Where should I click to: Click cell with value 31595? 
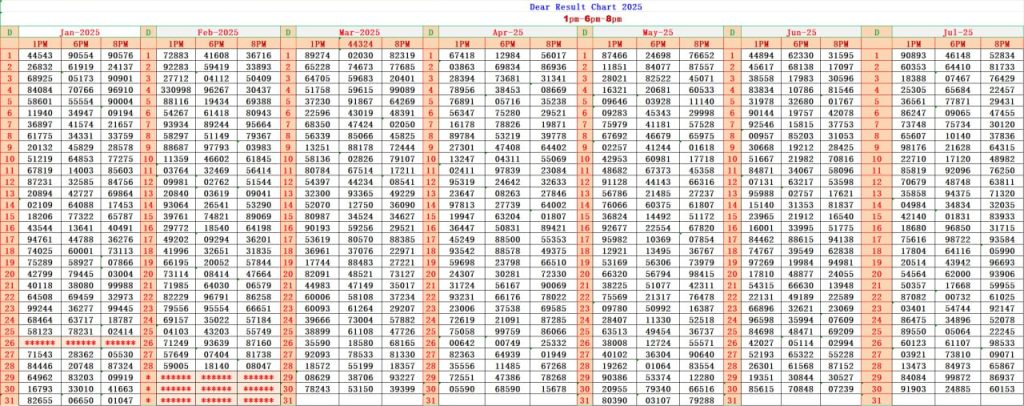(840, 55)
